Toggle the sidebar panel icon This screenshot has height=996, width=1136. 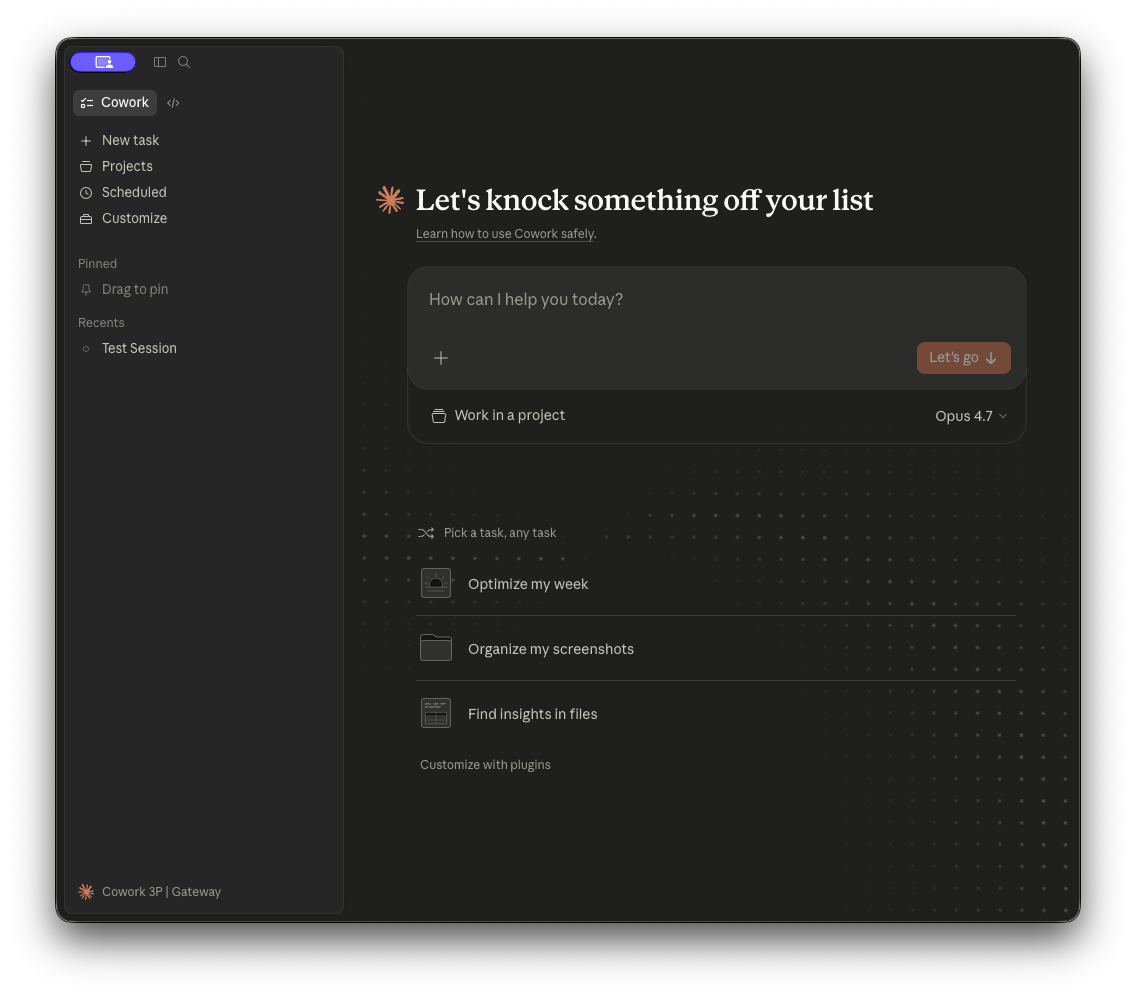coord(160,62)
